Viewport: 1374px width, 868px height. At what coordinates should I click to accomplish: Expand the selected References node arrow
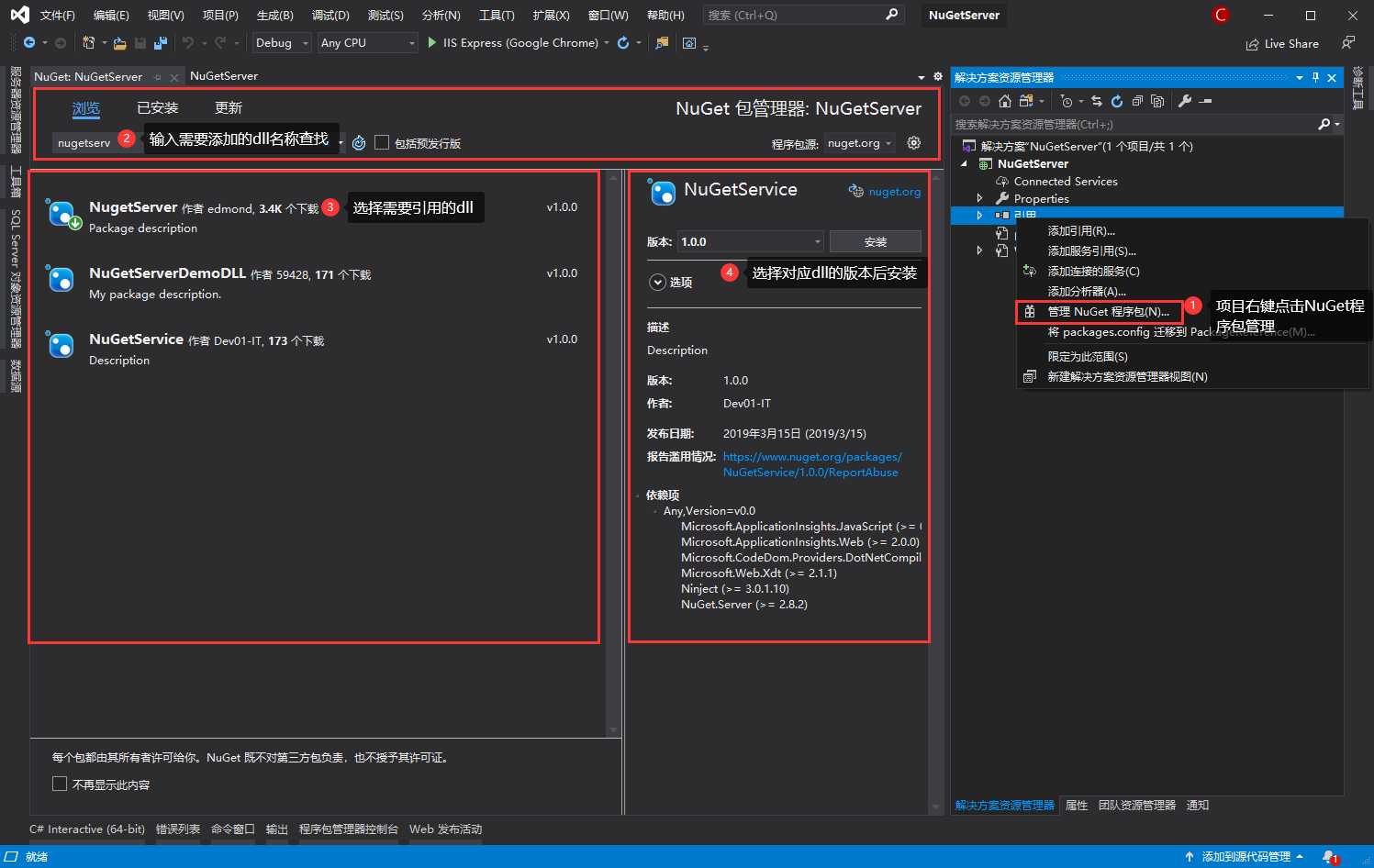click(x=979, y=215)
